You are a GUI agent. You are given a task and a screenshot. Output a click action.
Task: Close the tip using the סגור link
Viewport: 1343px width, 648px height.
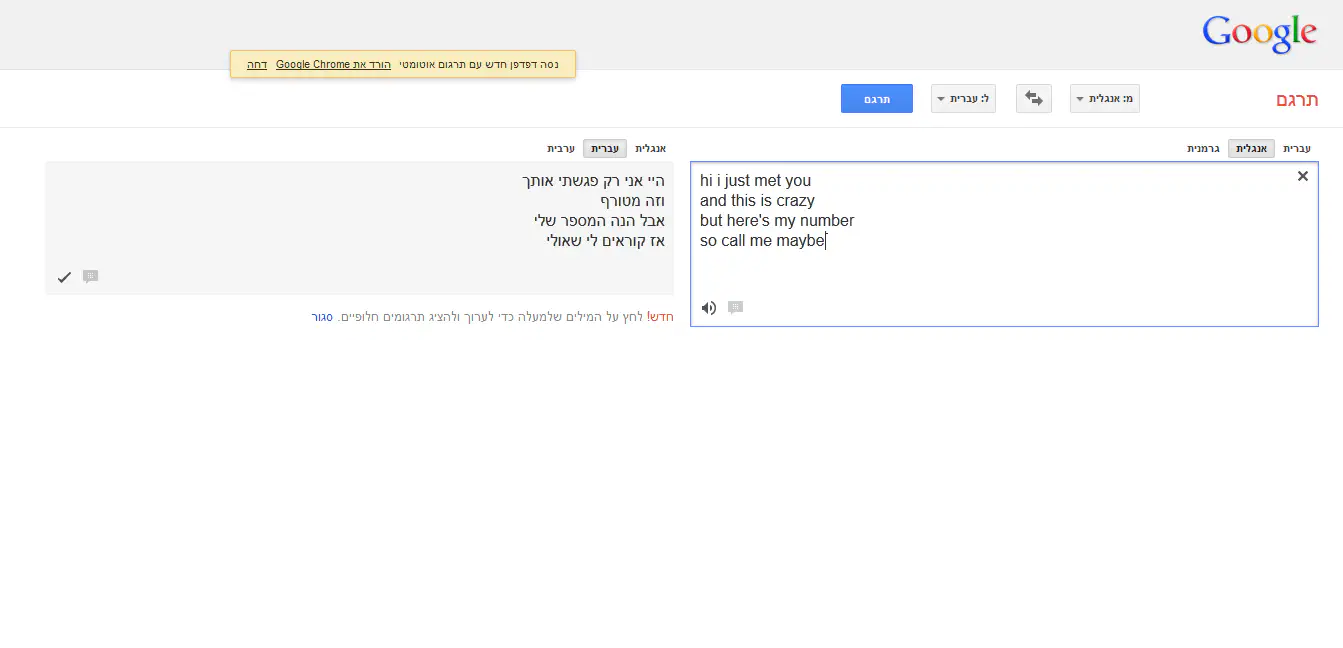tap(322, 317)
